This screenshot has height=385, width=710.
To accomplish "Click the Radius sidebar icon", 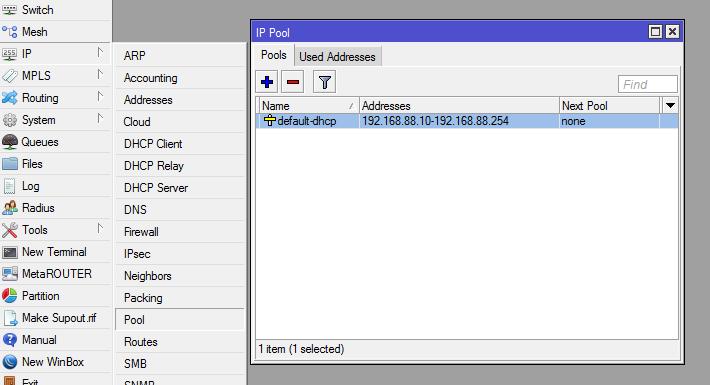I will point(10,208).
